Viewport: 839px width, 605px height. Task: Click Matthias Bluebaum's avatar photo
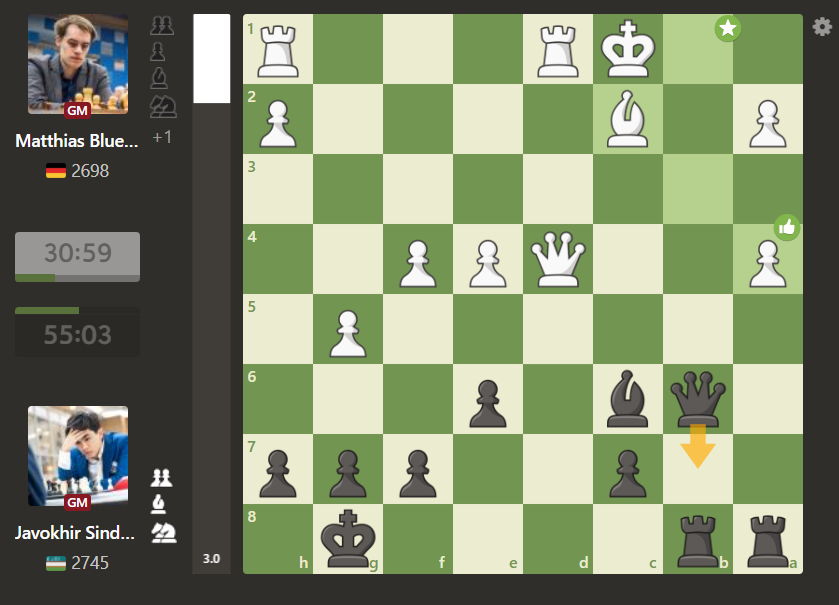pyautogui.click(x=77, y=65)
